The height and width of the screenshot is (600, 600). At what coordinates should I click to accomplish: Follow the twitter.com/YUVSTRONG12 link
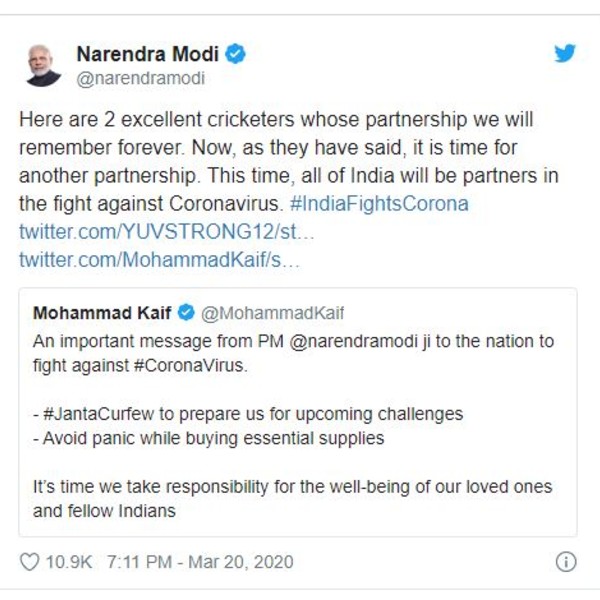[x=167, y=231]
